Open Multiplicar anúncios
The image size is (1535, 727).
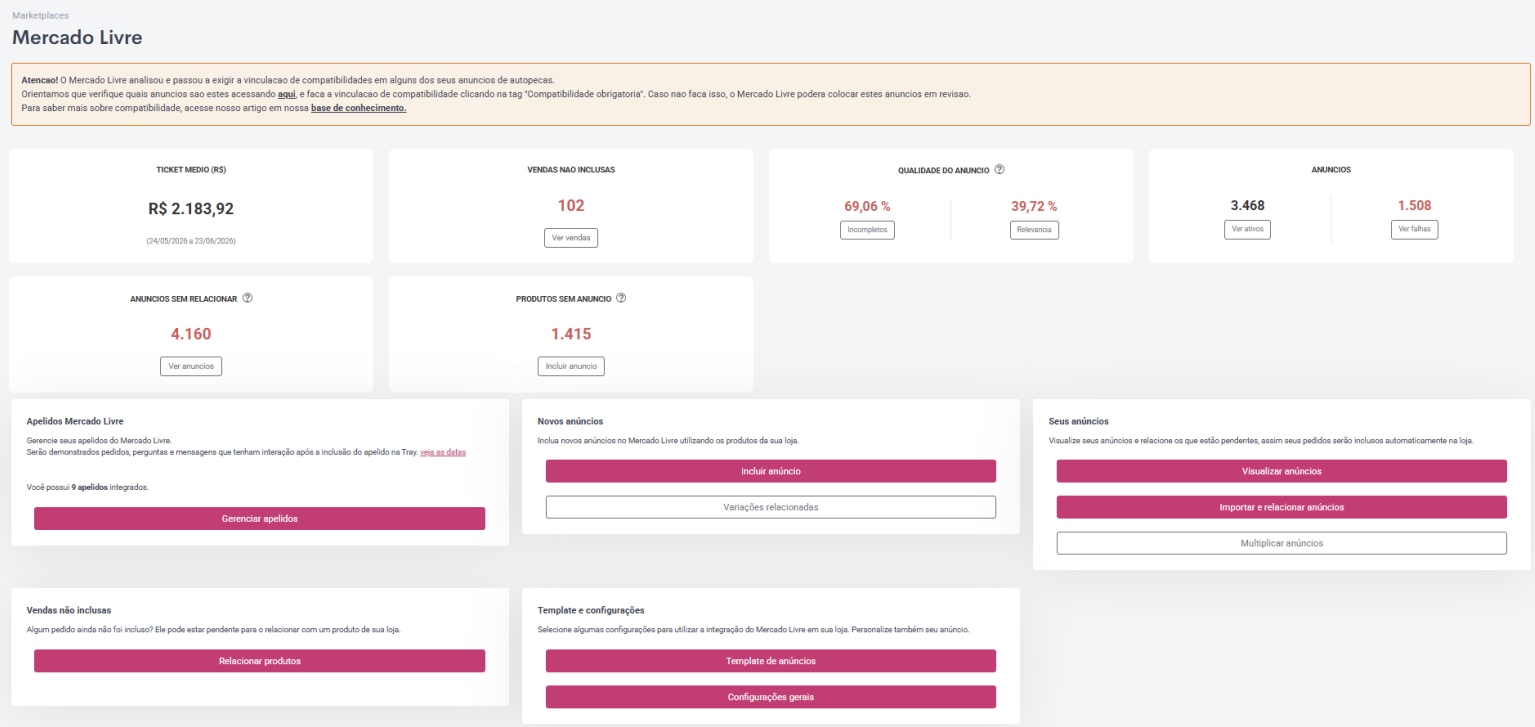pyautogui.click(x=1281, y=543)
